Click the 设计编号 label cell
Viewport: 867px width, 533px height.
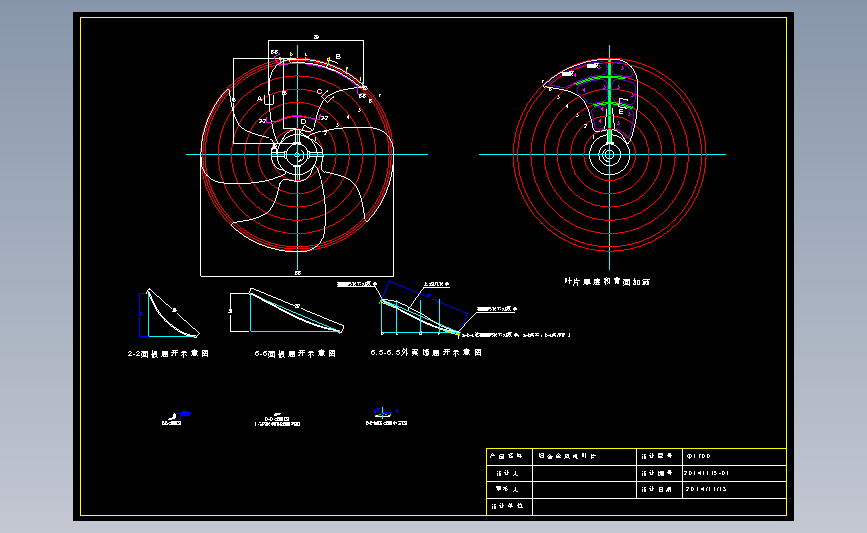[659, 473]
